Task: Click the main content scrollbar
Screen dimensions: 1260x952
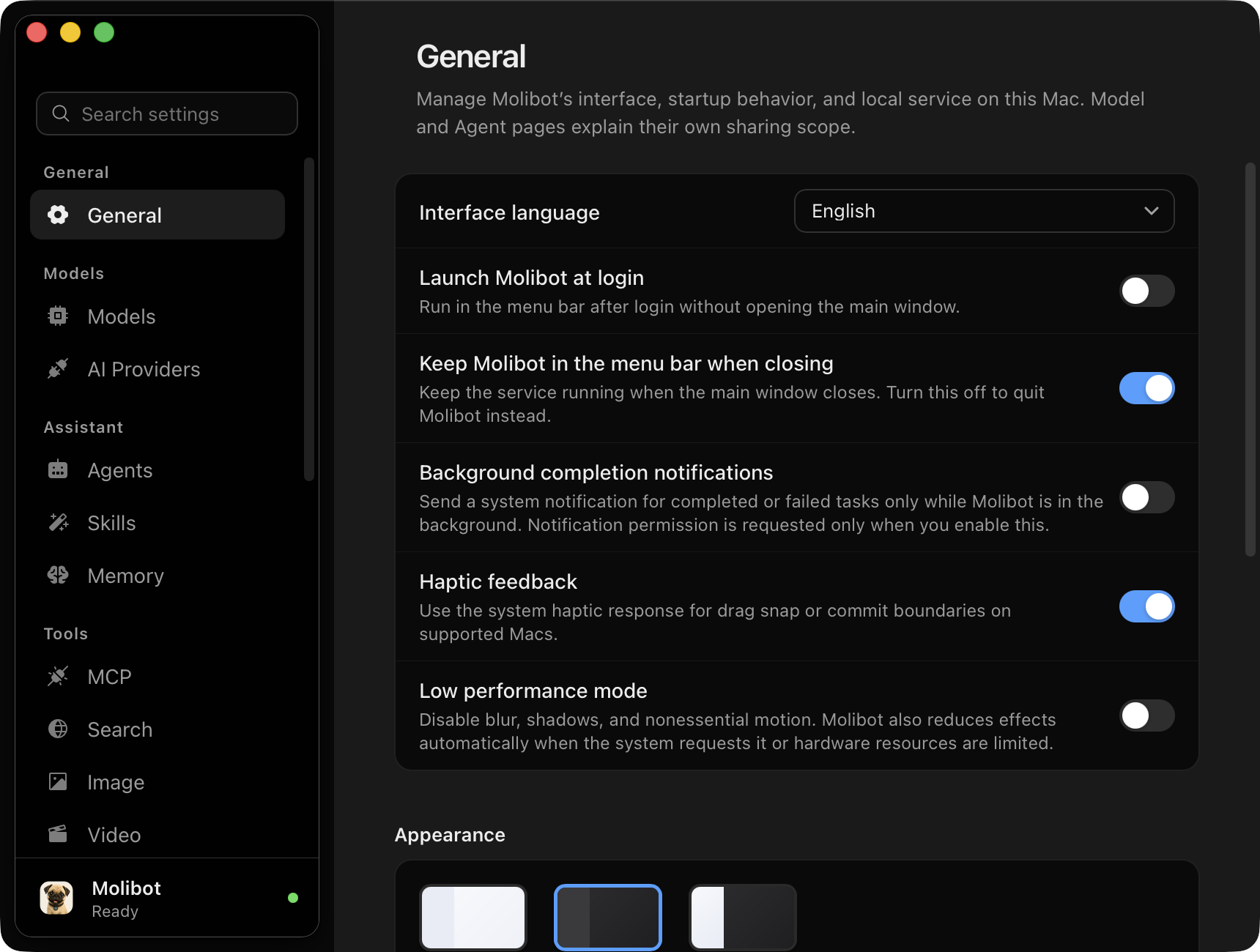Action: point(1250,360)
